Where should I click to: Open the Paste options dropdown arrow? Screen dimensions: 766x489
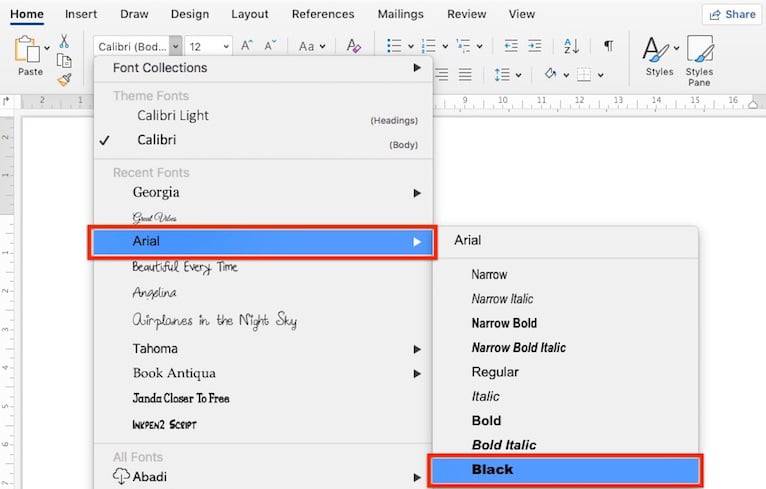(47, 48)
